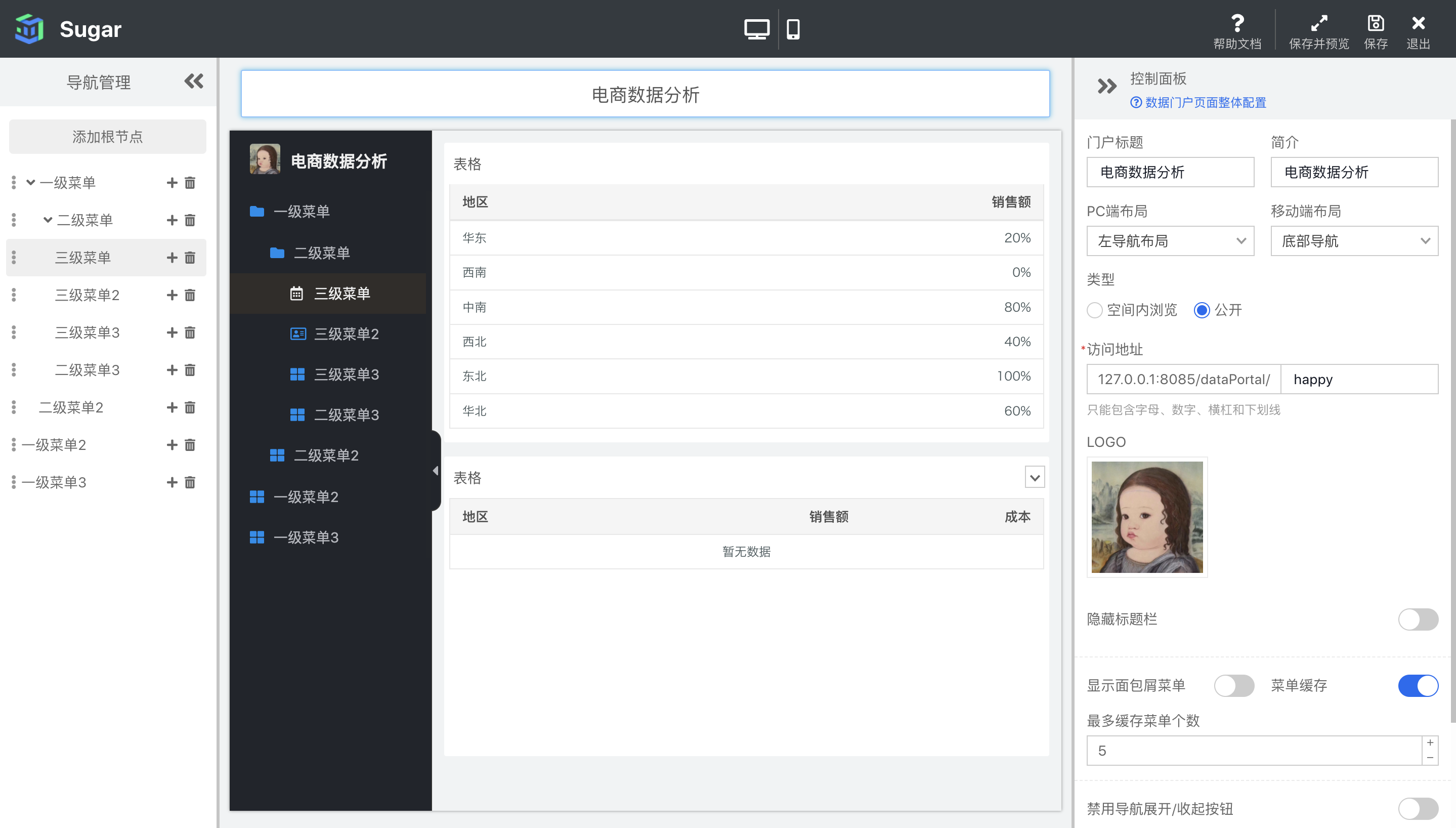Click the Sugar logo icon
Screen dimensions: 1456x828
click(x=29, y=29)
